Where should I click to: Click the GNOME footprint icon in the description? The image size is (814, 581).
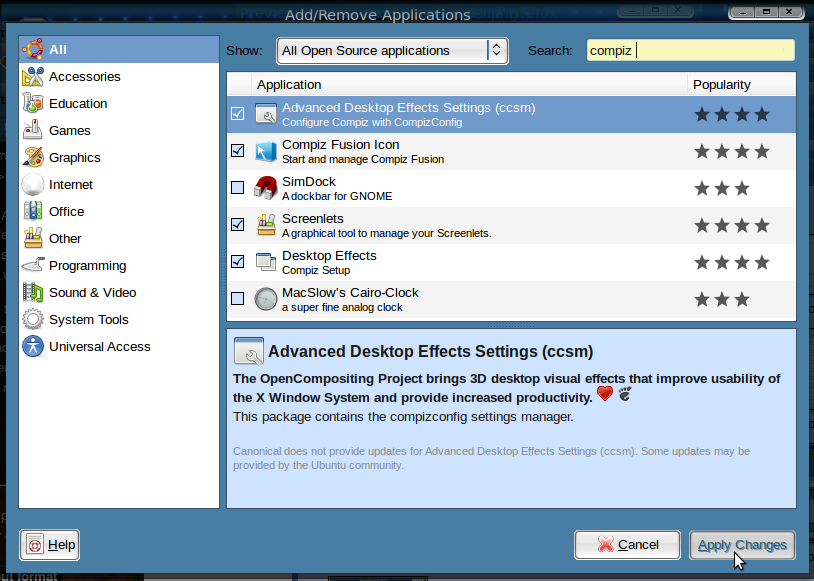point(625,394)
